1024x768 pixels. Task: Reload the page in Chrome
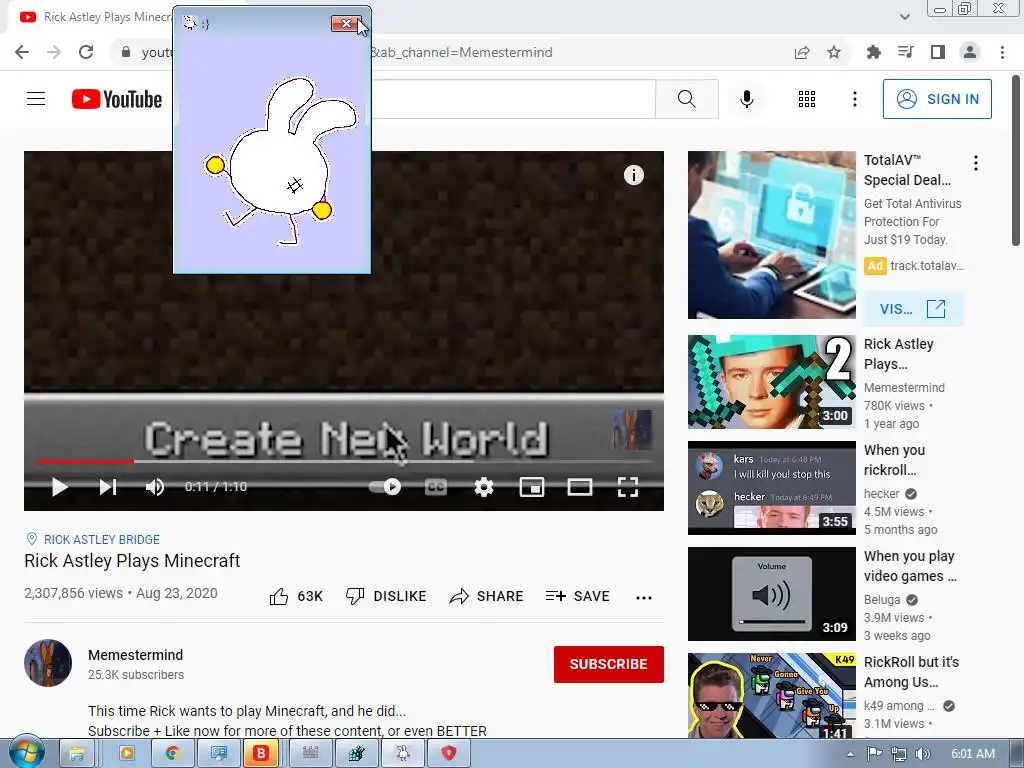pyautogui.click(x=86, y=52)
